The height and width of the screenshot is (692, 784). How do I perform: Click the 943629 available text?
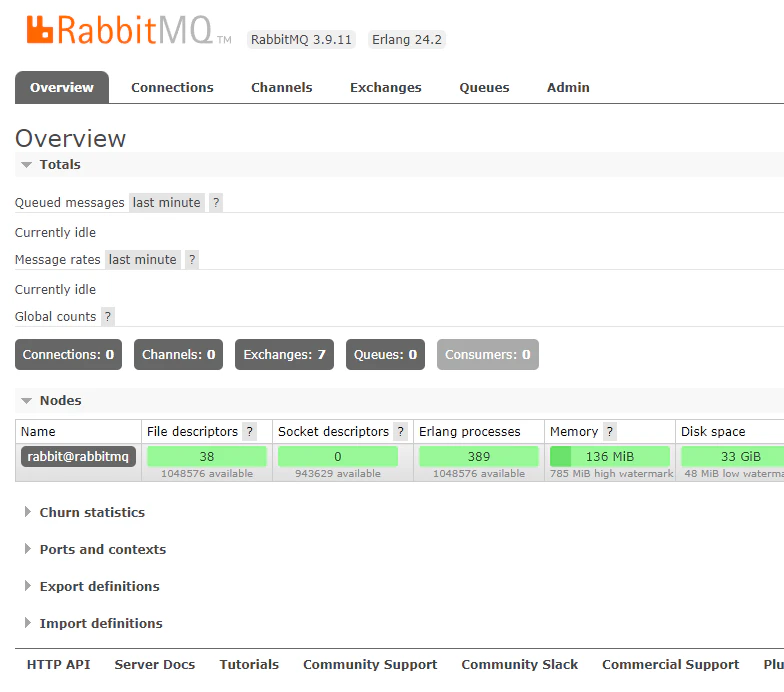coord(338,474)
